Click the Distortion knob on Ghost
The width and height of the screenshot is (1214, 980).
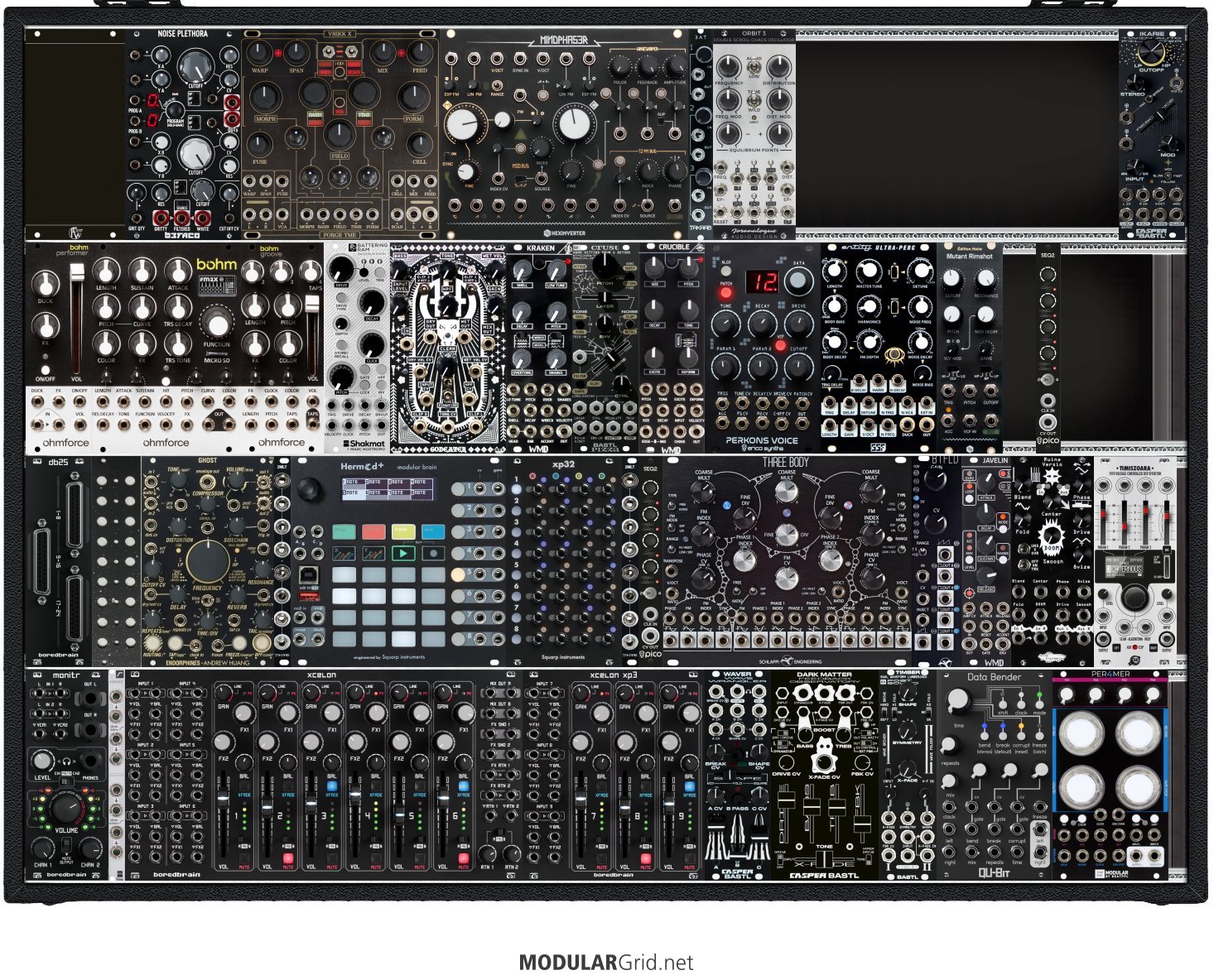pyautogui.click(x=178, y=526)
